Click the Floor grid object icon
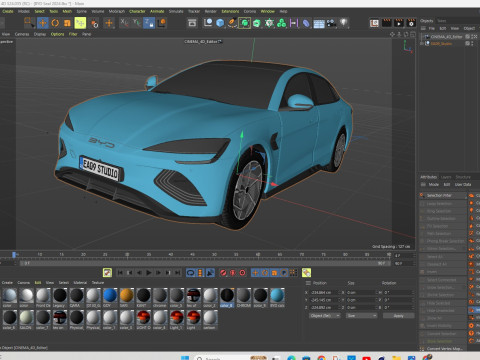Screen dimensions: 480x360 pos(319,23)
